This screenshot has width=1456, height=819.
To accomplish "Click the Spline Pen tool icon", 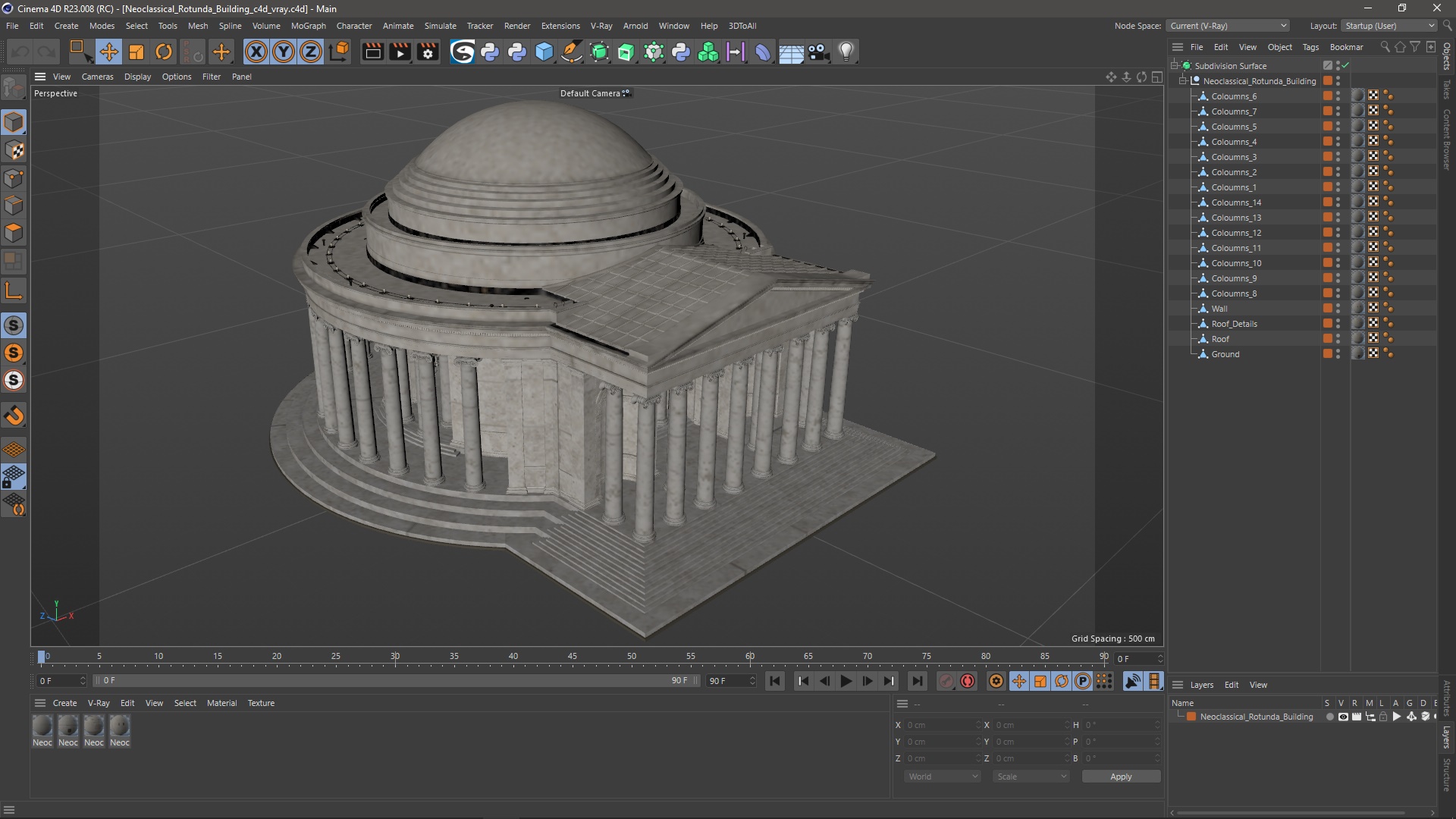I will [572, 52].
